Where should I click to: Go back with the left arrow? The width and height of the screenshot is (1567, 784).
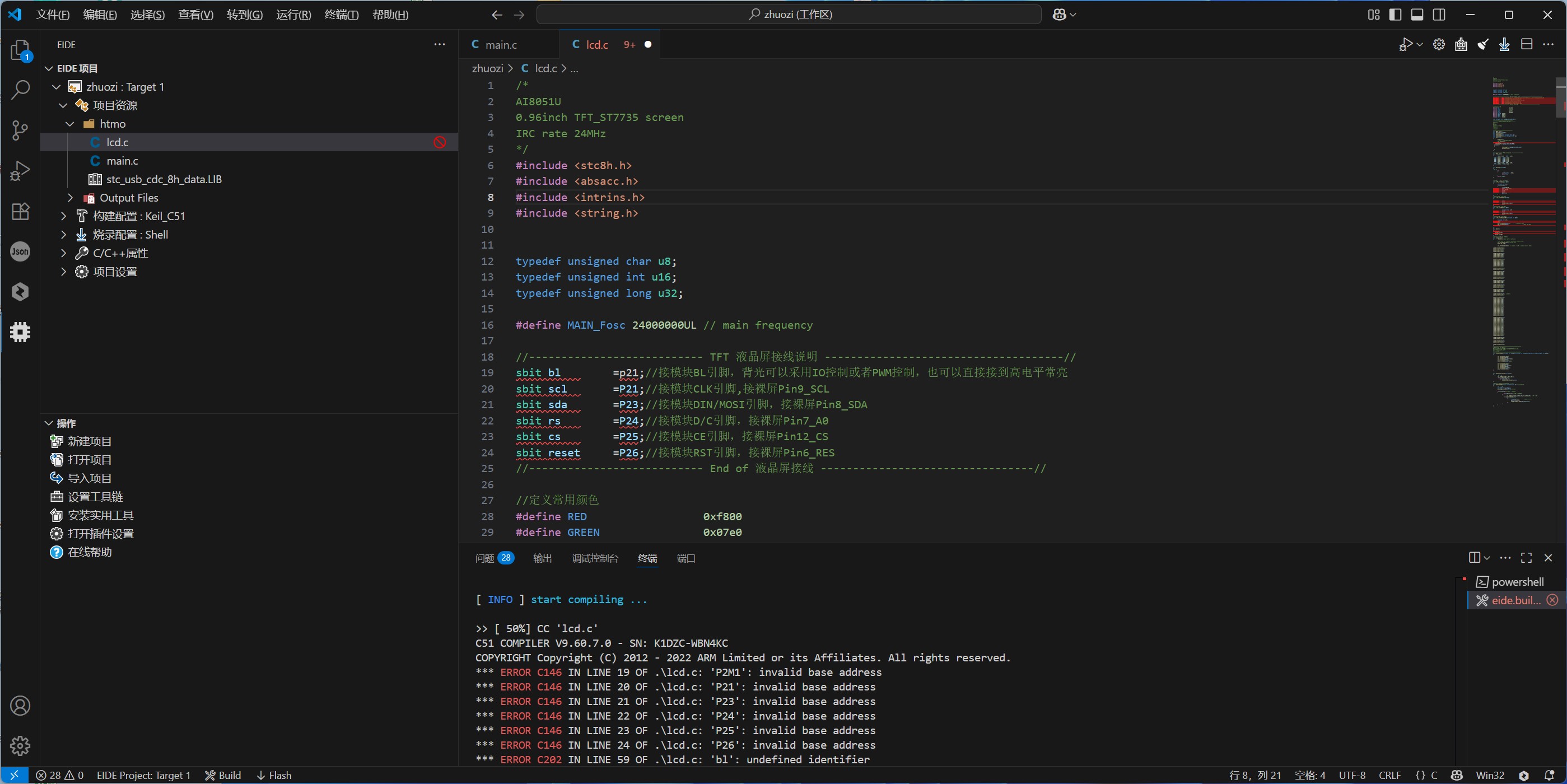pos(497,15)
